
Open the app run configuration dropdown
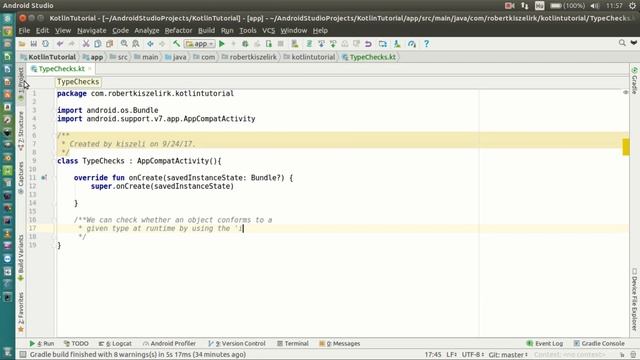coord(200,44)
